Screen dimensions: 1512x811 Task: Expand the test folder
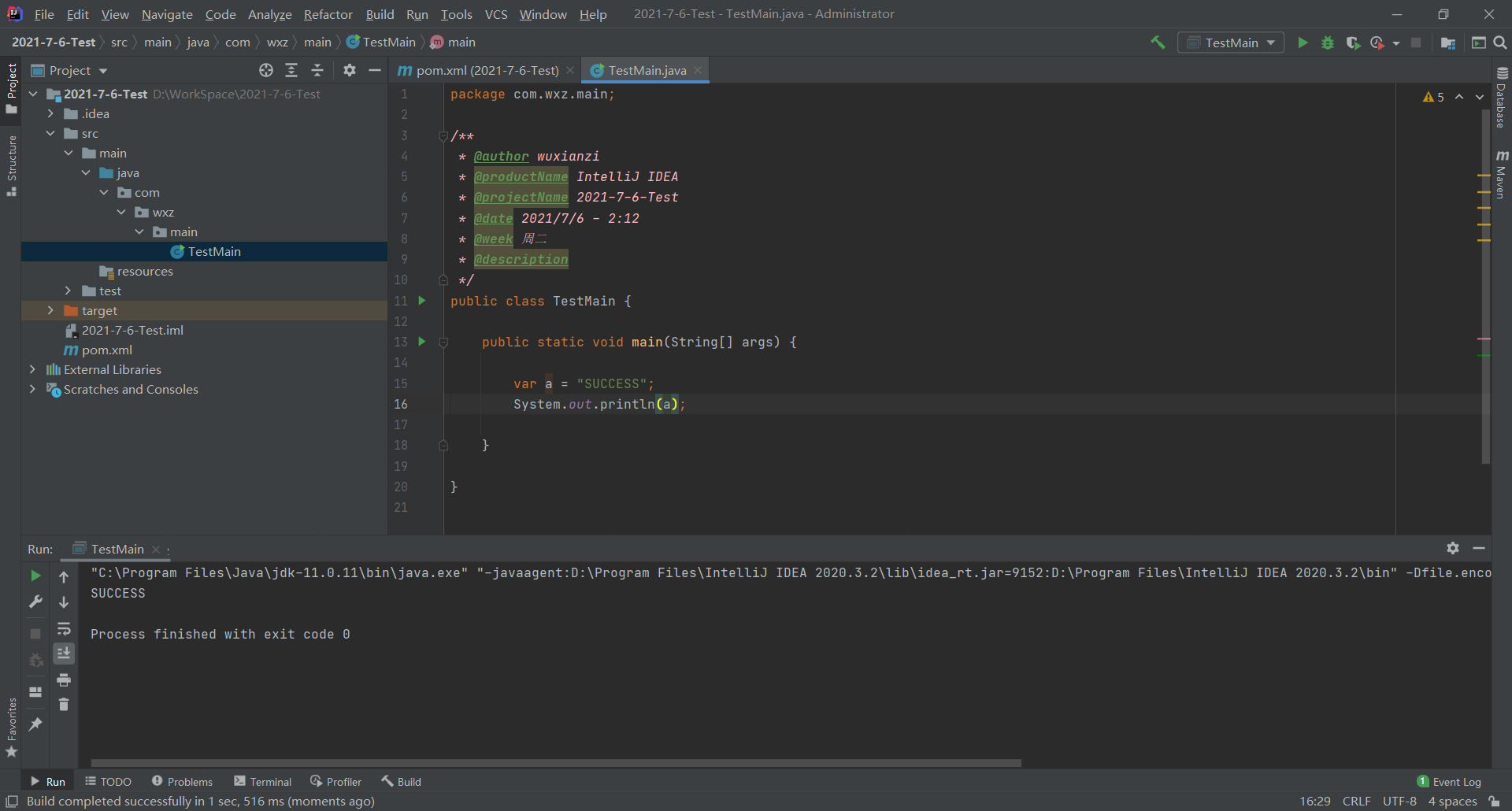(68, 291)
